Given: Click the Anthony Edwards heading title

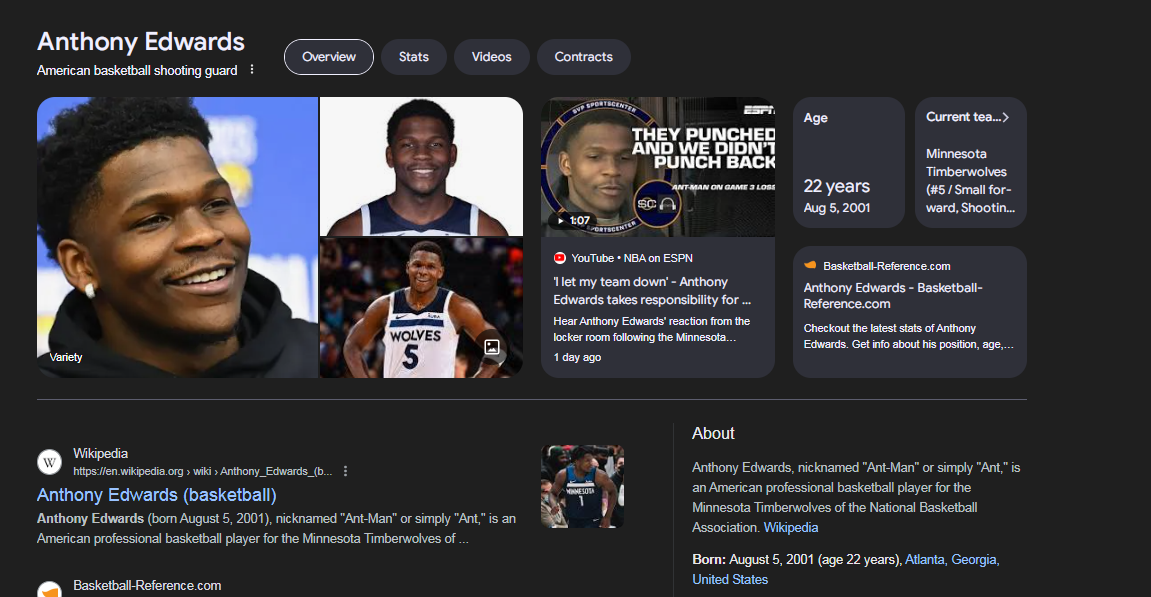Looking at the screenshot, I should tap(141, 42).
